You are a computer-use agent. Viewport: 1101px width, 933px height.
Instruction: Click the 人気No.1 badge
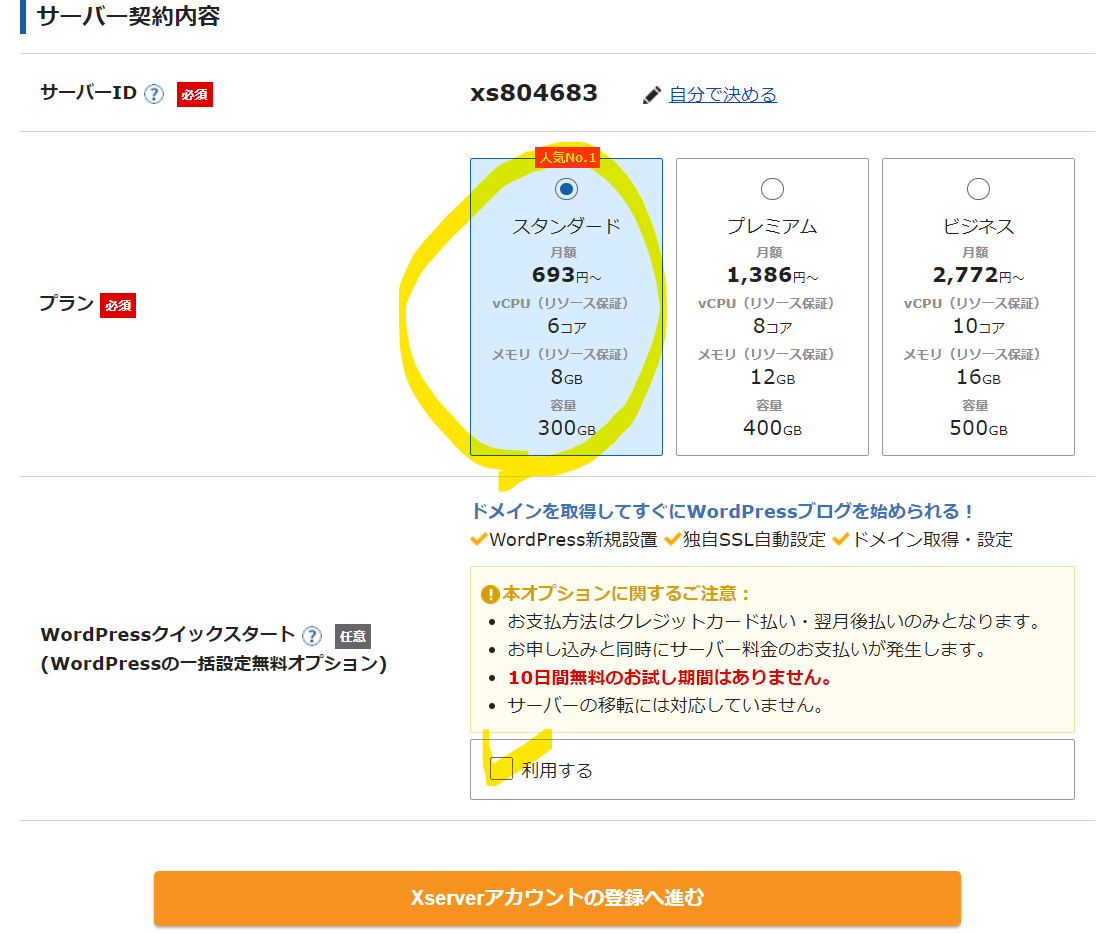(x=567, y=157)
